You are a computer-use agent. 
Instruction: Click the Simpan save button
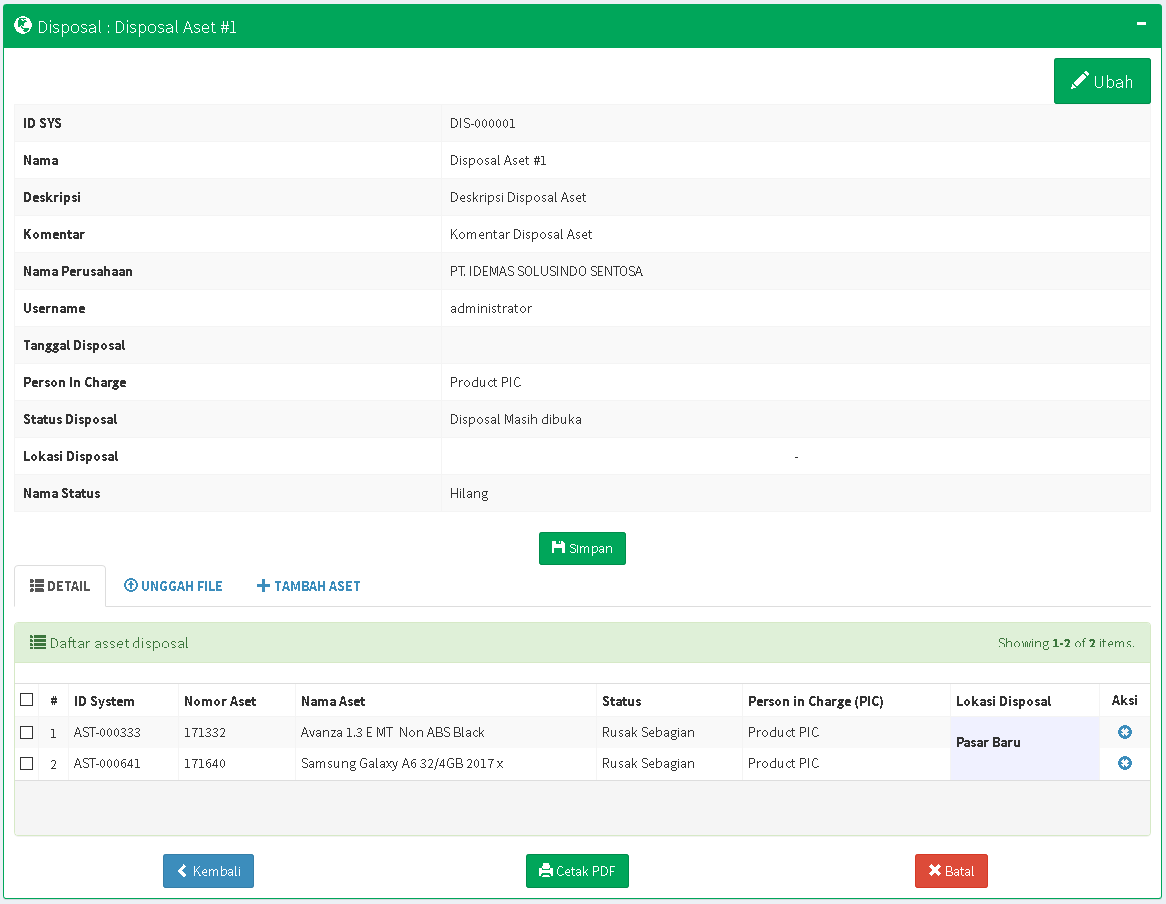click(582, 548)
